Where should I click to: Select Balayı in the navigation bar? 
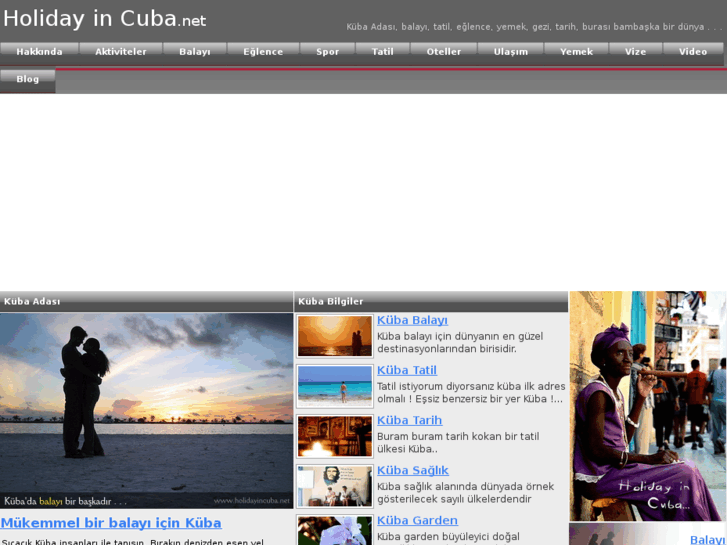click(x=195, y=51)
